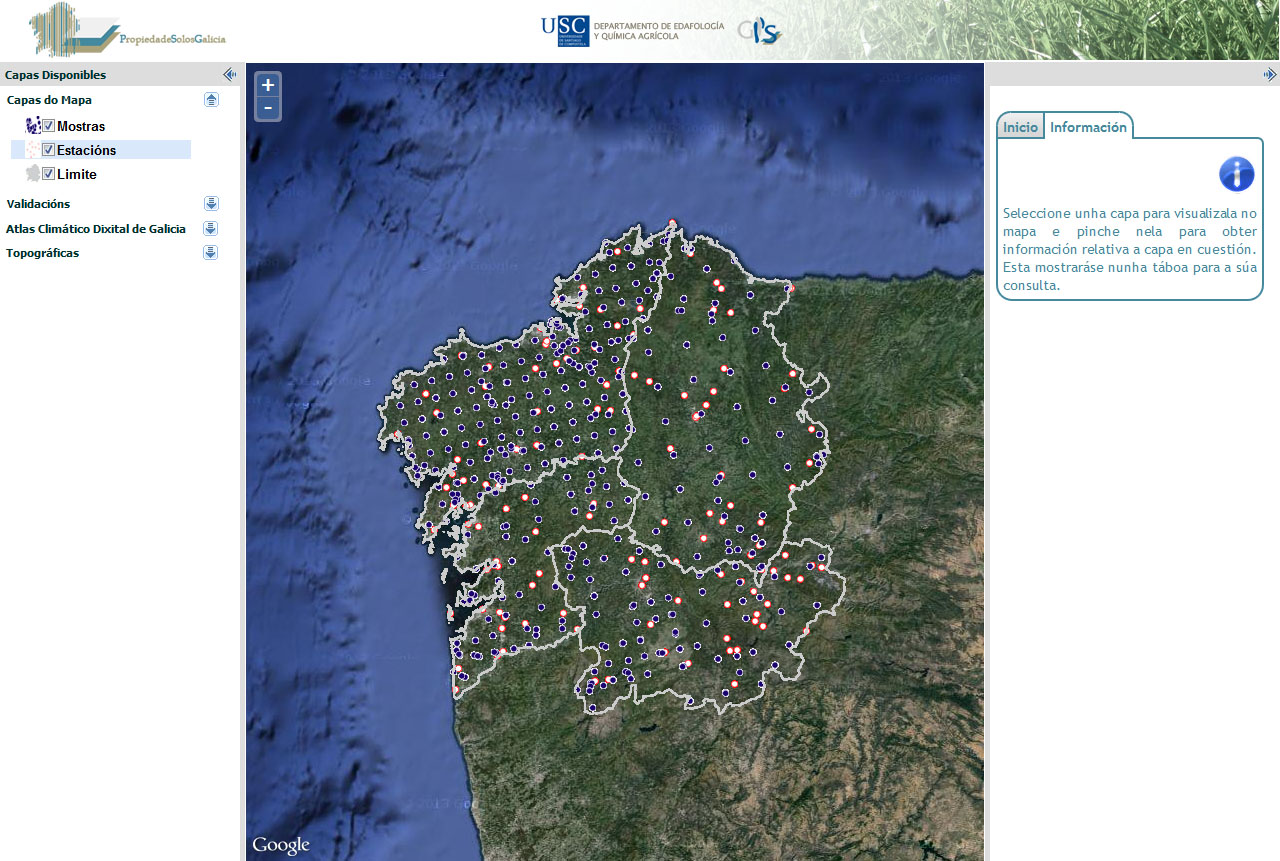Collapse the Capas Dispoñibles left panel
The width and height of the screenshot is (1280, 861).
[229, 74]
